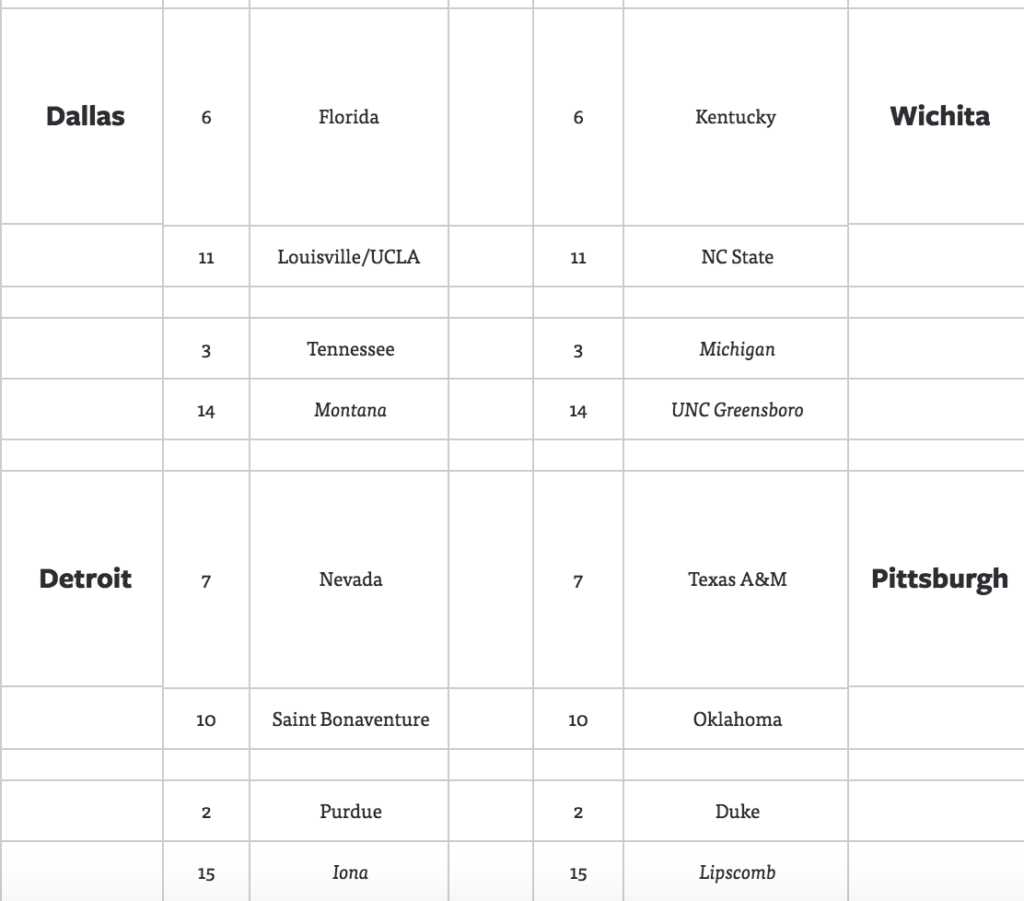Select the Kentucky team cell
The image size is (1024, 901).
click(x=735, y=118)
